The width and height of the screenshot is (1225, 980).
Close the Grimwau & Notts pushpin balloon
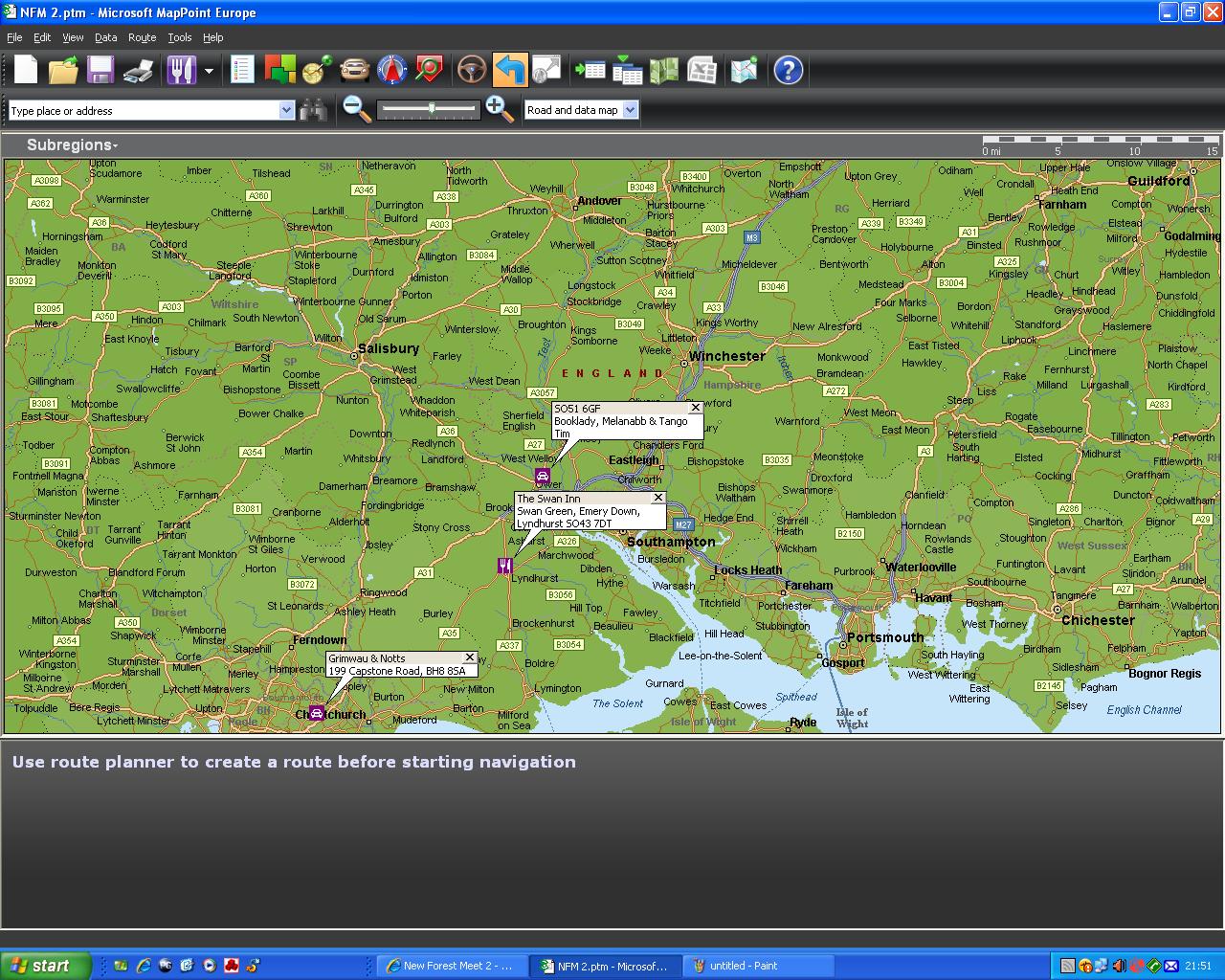(x=469, y=657)
